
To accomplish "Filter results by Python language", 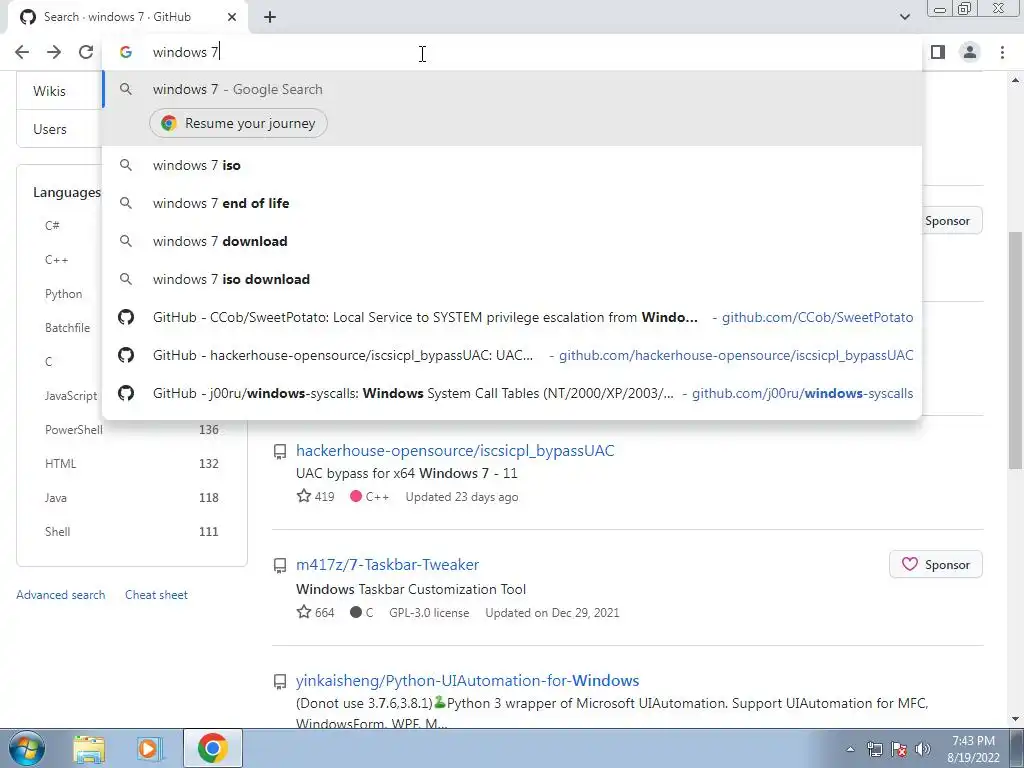I will [63, 294].
